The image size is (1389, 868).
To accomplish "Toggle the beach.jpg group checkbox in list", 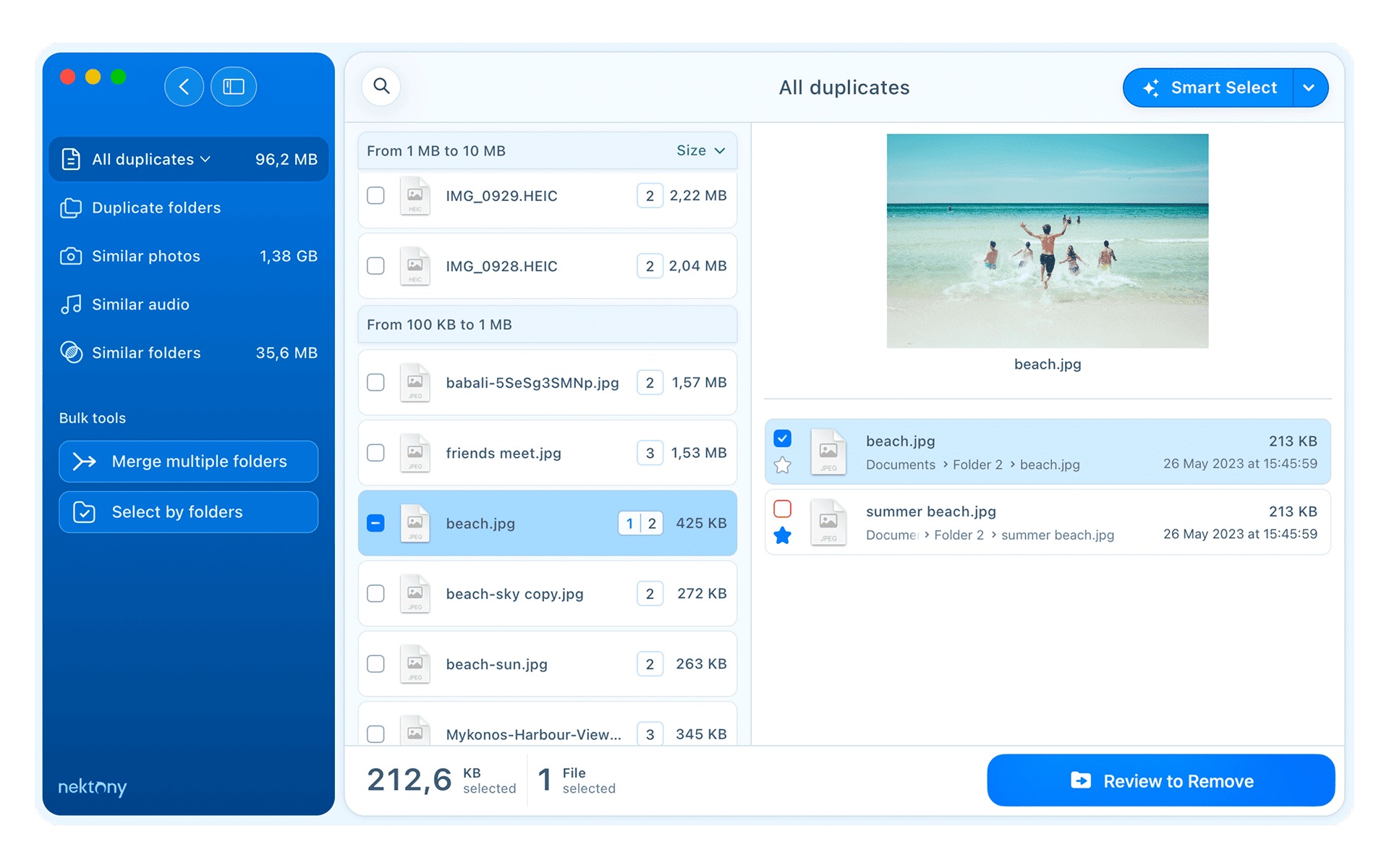I will [375, 523].
